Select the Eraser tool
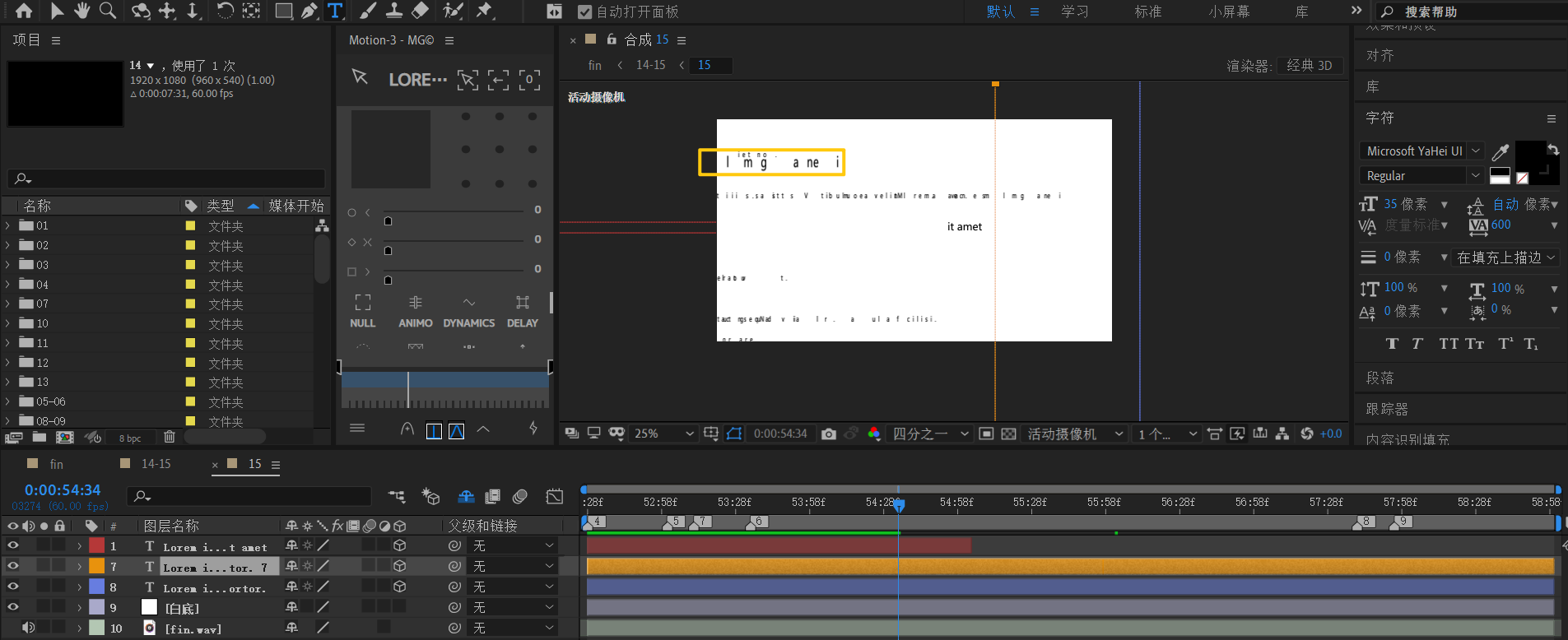This screenshot has width=1568, height=640. (421, 11)
